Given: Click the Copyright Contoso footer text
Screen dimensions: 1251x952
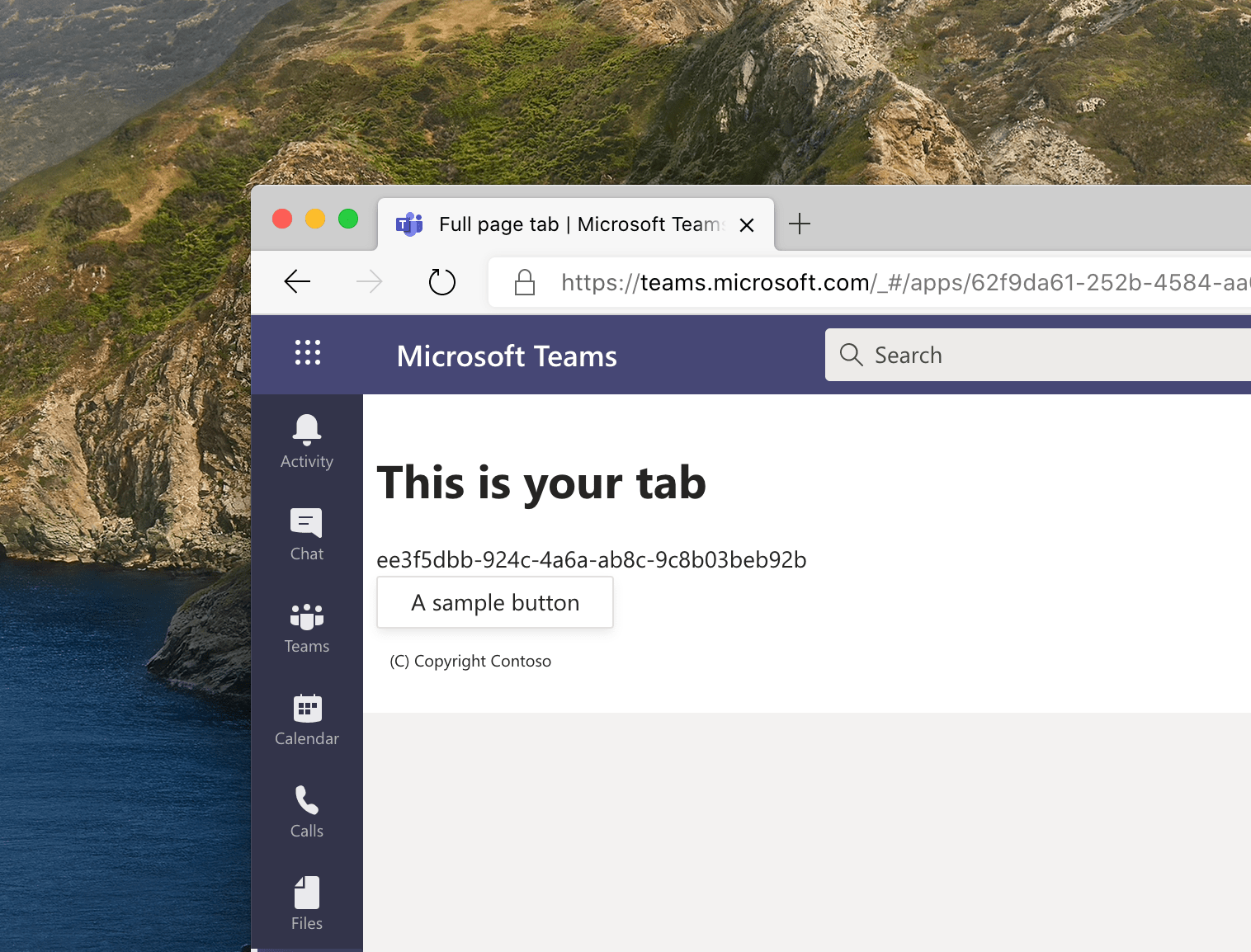Looking at the screenshot, I should [470, 662].
